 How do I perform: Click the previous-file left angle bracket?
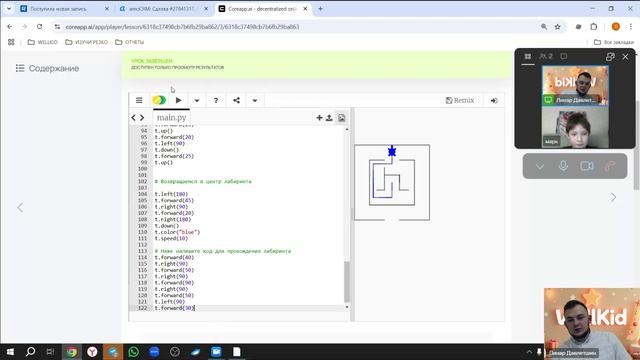pyautogui.click(x=133, y=118)
